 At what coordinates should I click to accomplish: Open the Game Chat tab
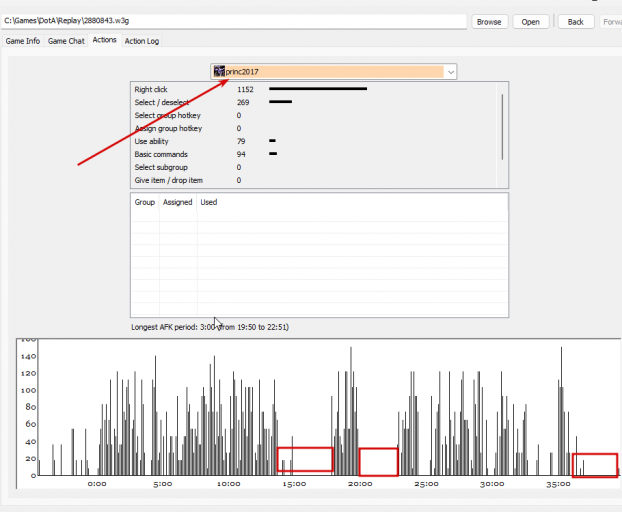pyautogui.click(x=66, y=41)
